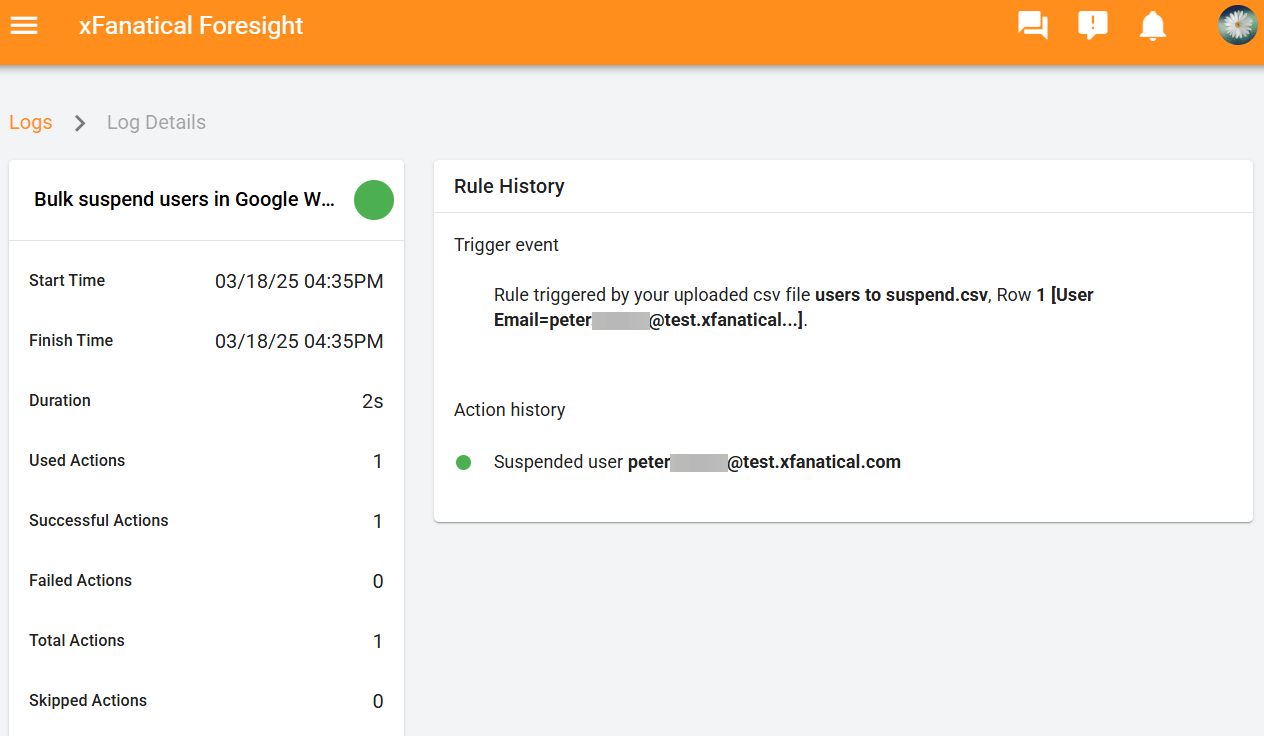
Task: Click the green dot next to Suspended user entry
Action: point(464,462)
